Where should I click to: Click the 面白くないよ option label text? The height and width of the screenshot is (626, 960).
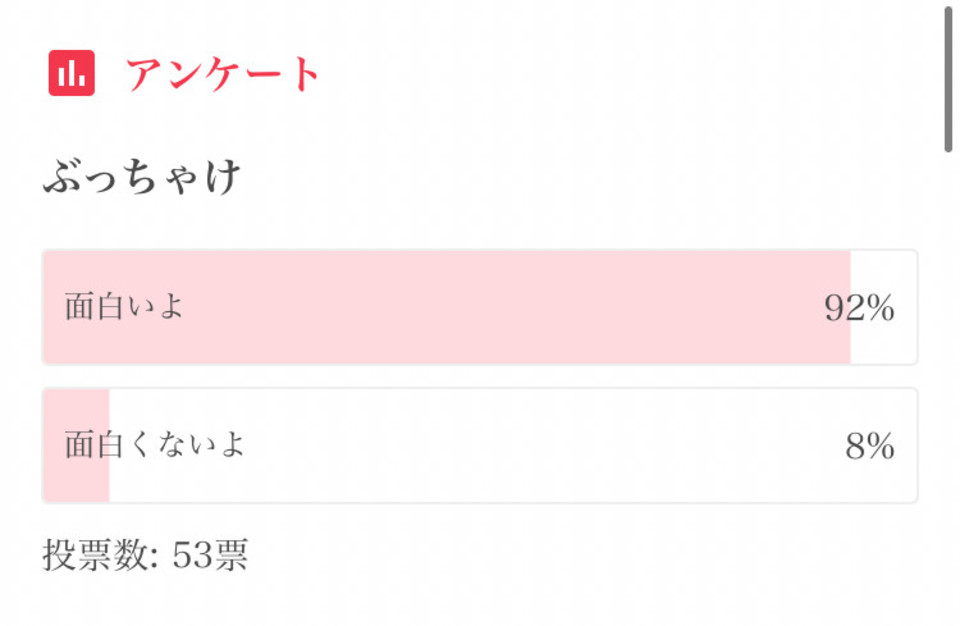pos(155,445)
